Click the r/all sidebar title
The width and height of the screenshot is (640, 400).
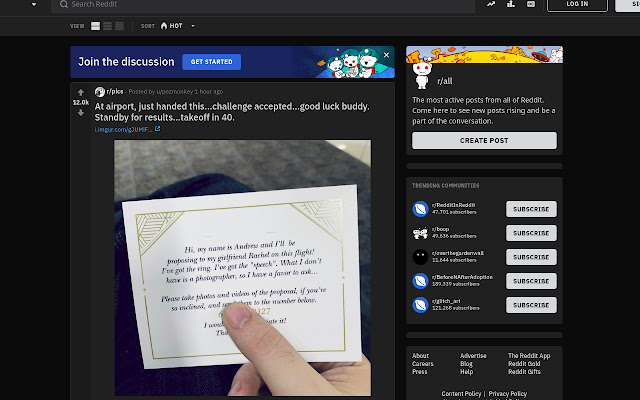[444, 81]
